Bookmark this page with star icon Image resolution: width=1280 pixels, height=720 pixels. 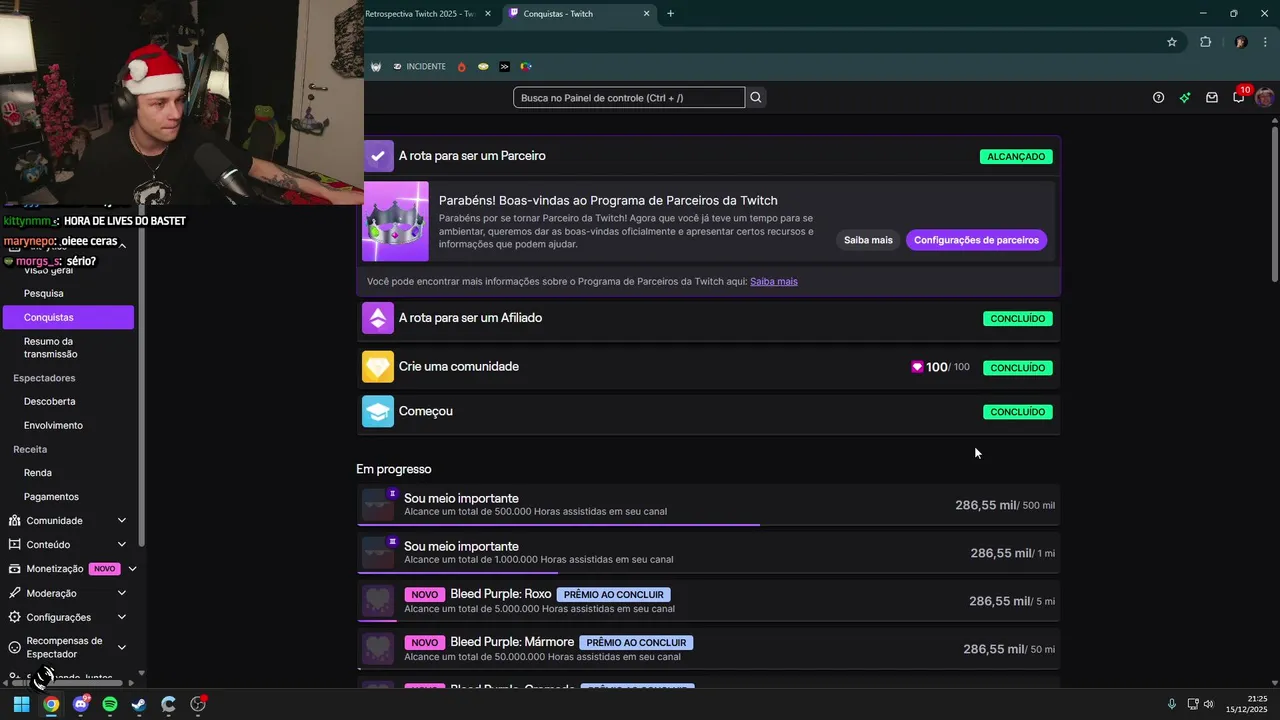coord(1172,42)
